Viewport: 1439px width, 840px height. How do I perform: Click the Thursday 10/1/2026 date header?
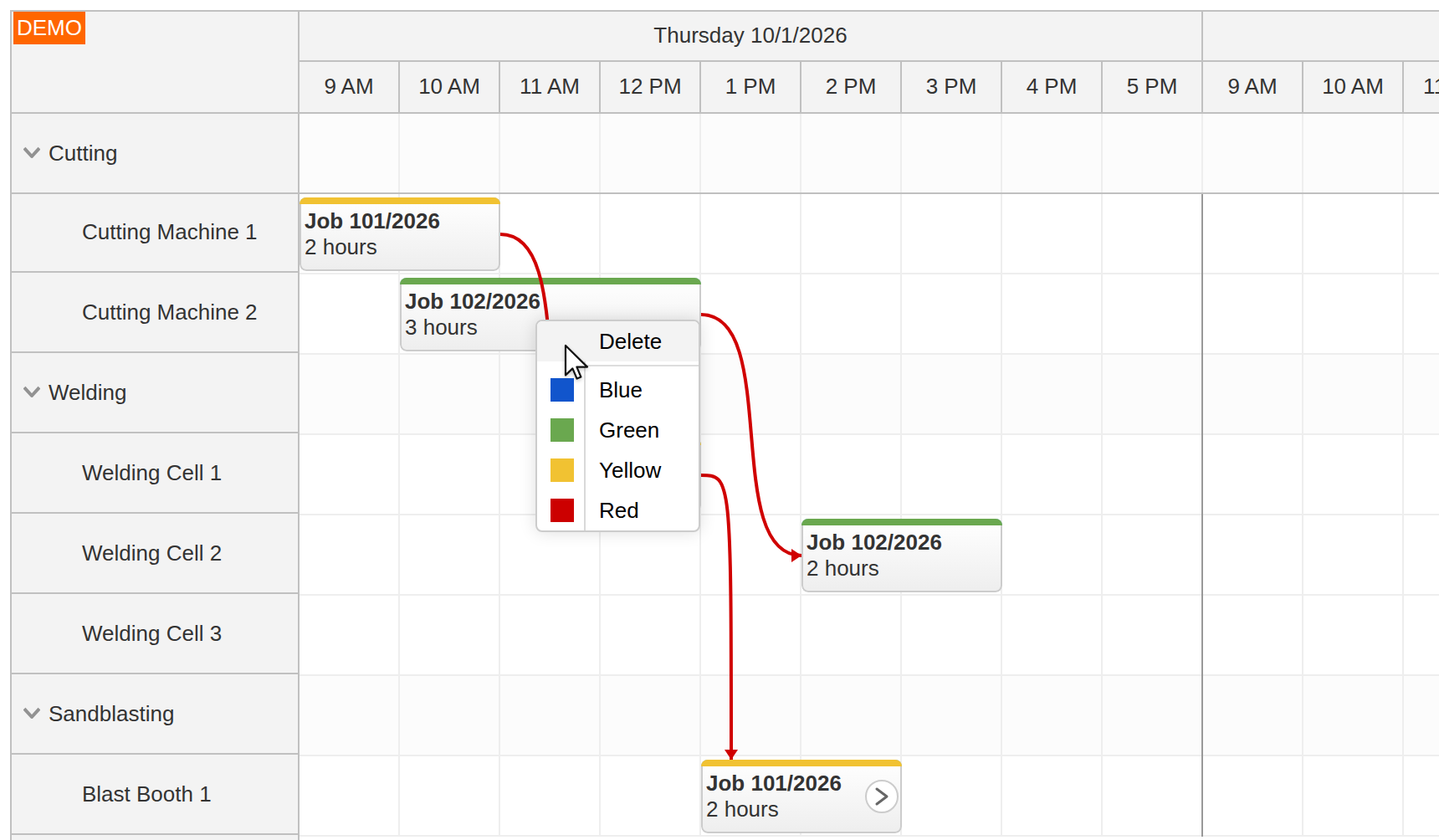[x=750, y=35]
